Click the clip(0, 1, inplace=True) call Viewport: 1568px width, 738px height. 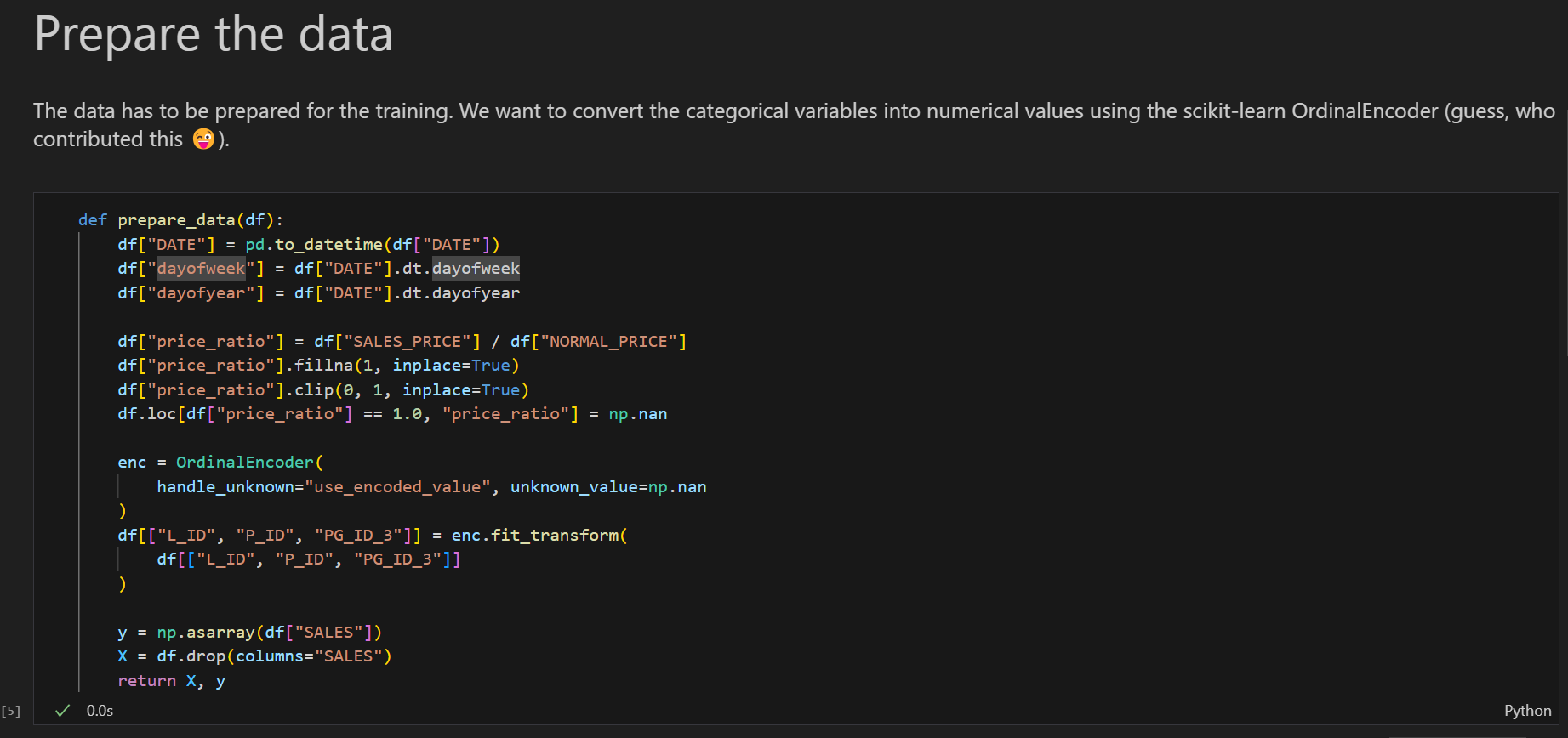click(412, 390)
